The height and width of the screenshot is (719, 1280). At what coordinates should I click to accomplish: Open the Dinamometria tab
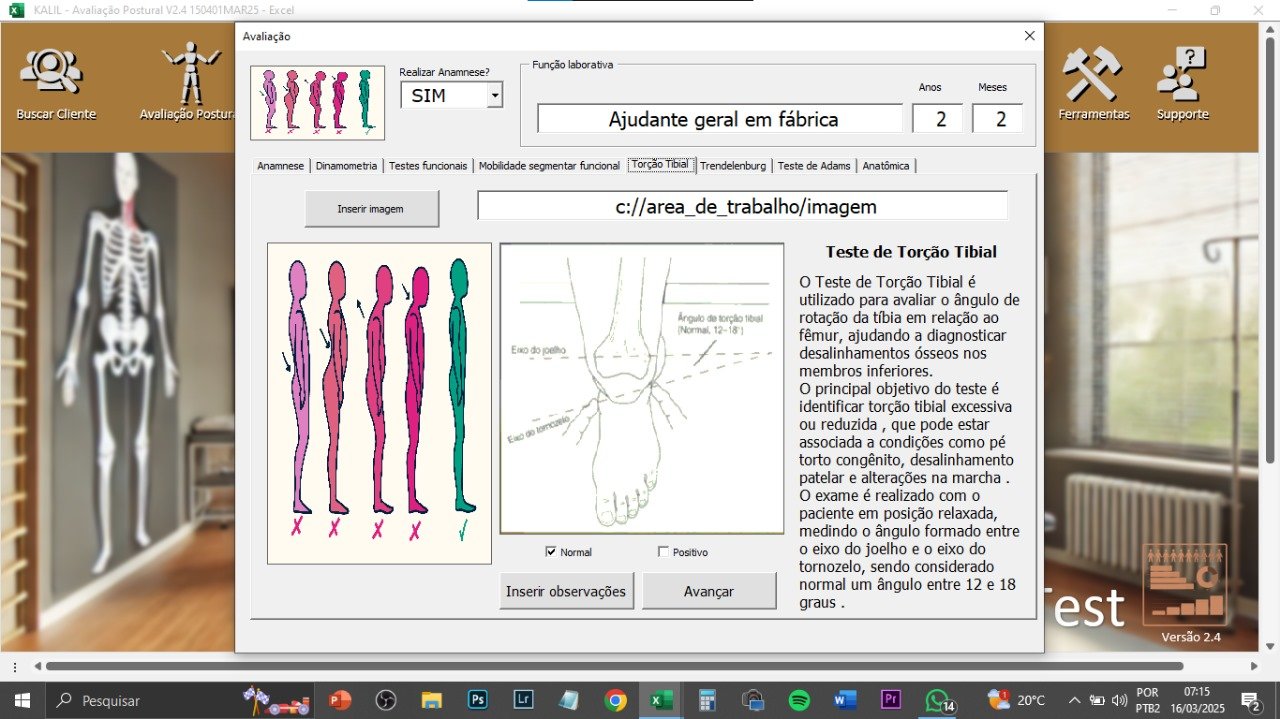pos(346,166)
